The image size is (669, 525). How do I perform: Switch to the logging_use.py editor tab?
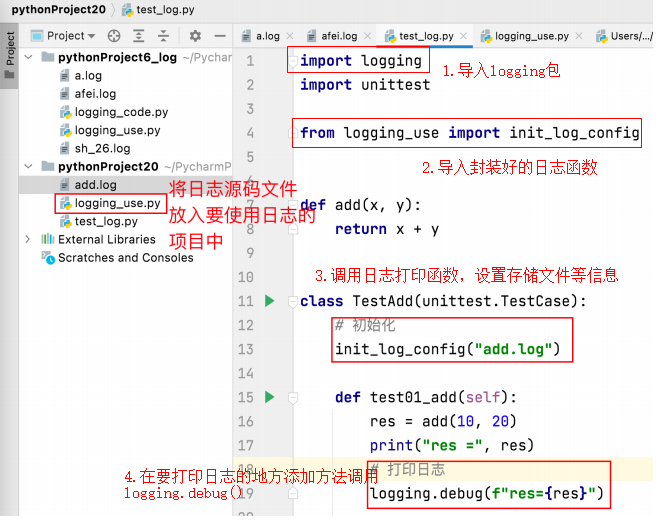[531, 36]
